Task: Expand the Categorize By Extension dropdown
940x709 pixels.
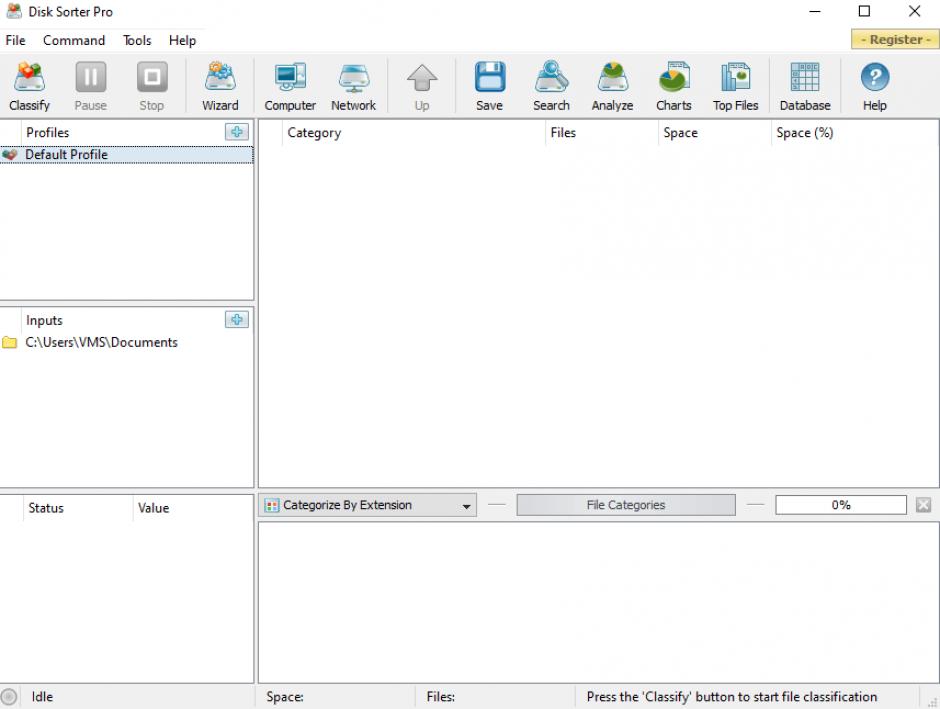Action: 368,505
